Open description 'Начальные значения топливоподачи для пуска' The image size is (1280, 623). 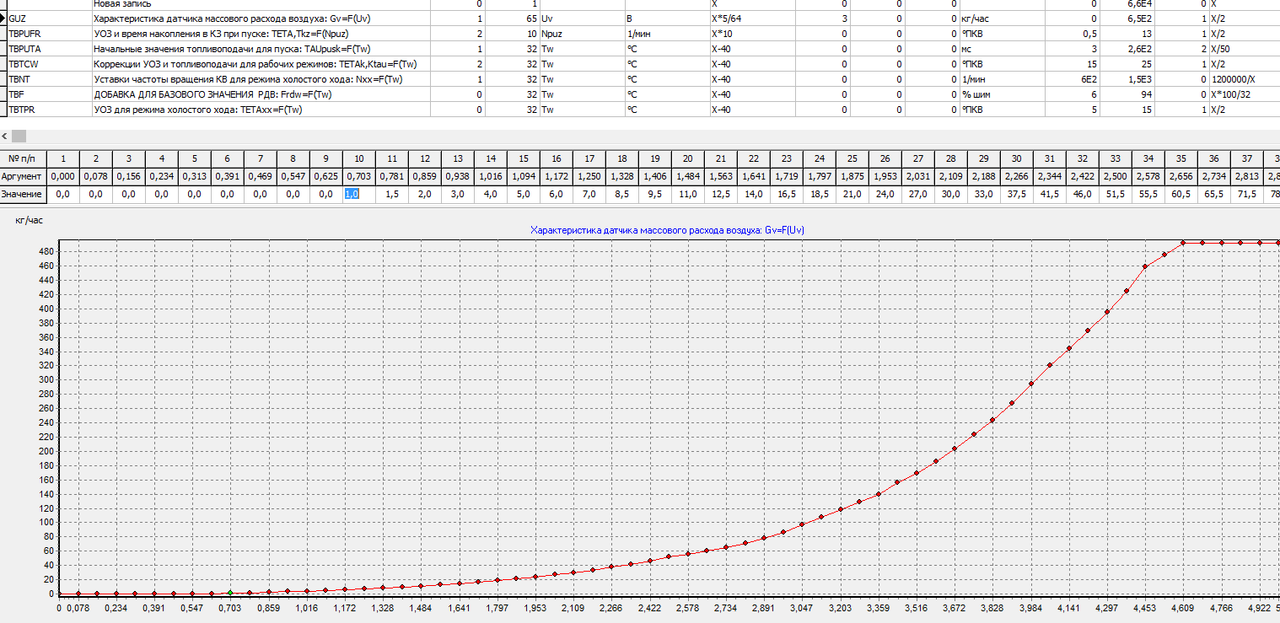tap(232, 49)
